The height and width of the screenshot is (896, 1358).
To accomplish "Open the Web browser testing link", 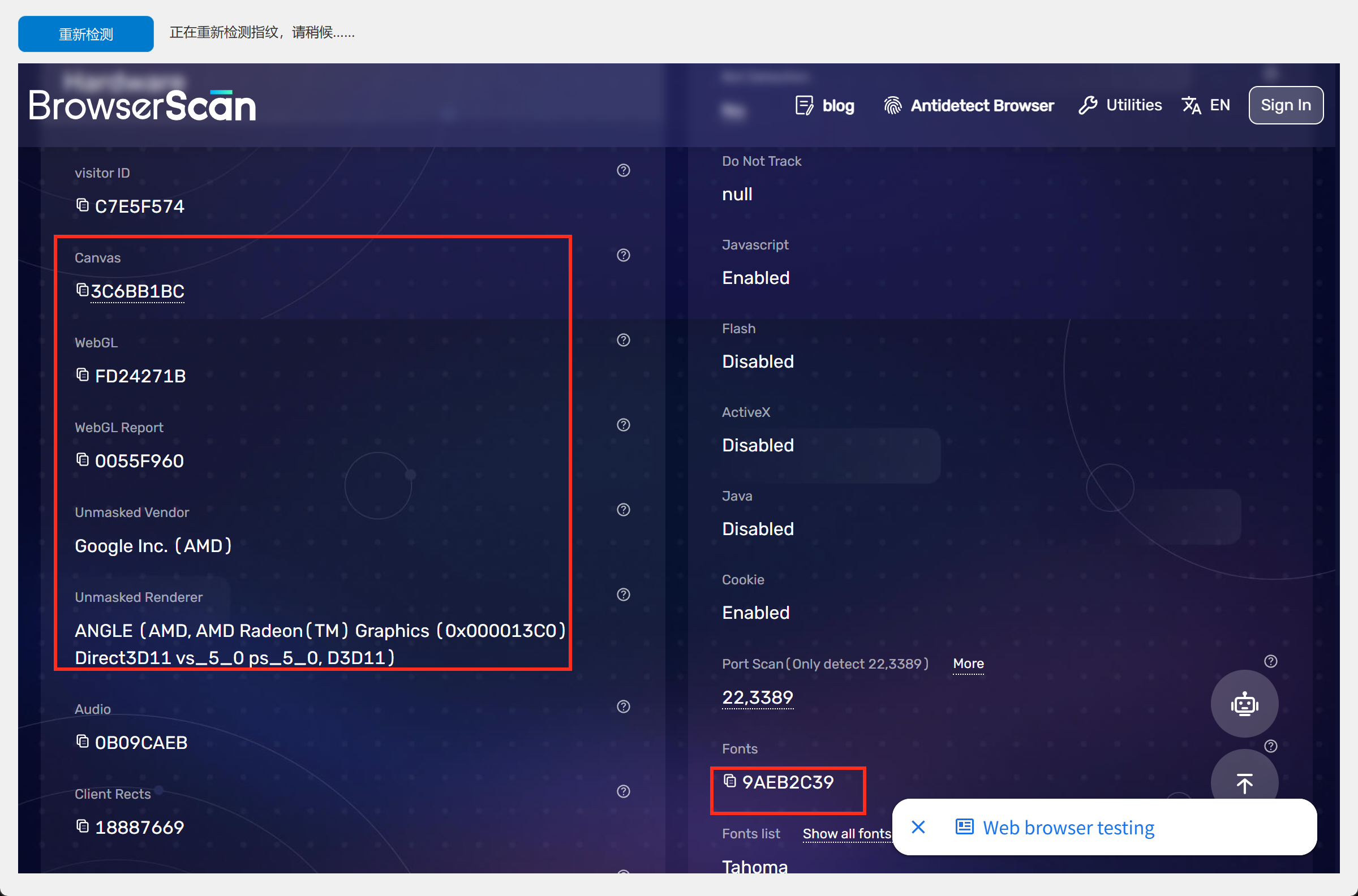I will click(1055, 828).
